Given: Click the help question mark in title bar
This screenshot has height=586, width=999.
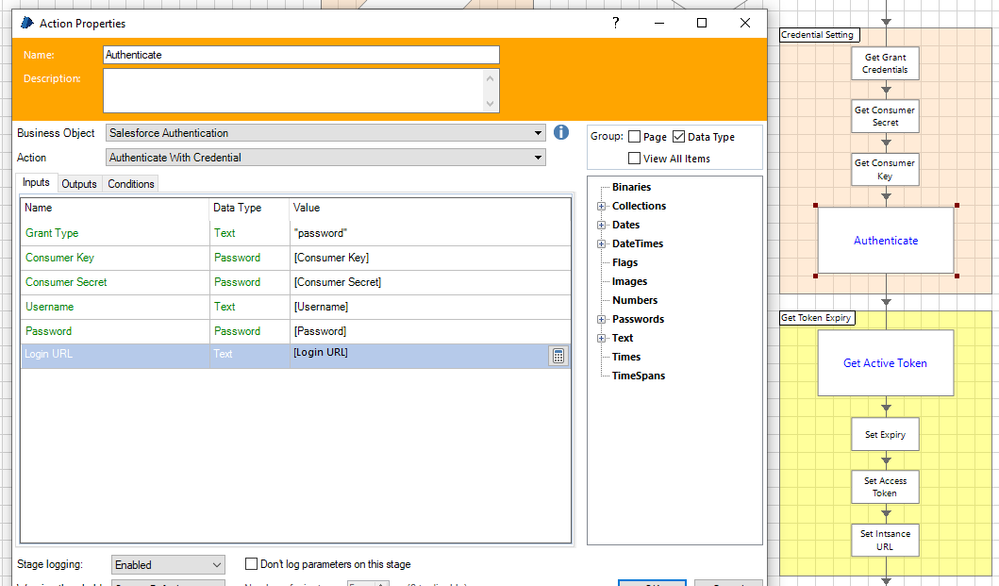Looking at the screenshot, I should (x=616, y=23).
